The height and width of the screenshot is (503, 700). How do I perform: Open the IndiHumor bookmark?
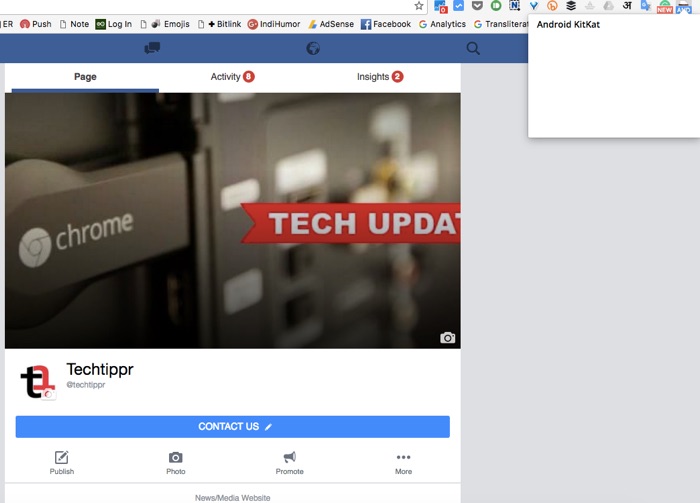(x=274, y=24)
